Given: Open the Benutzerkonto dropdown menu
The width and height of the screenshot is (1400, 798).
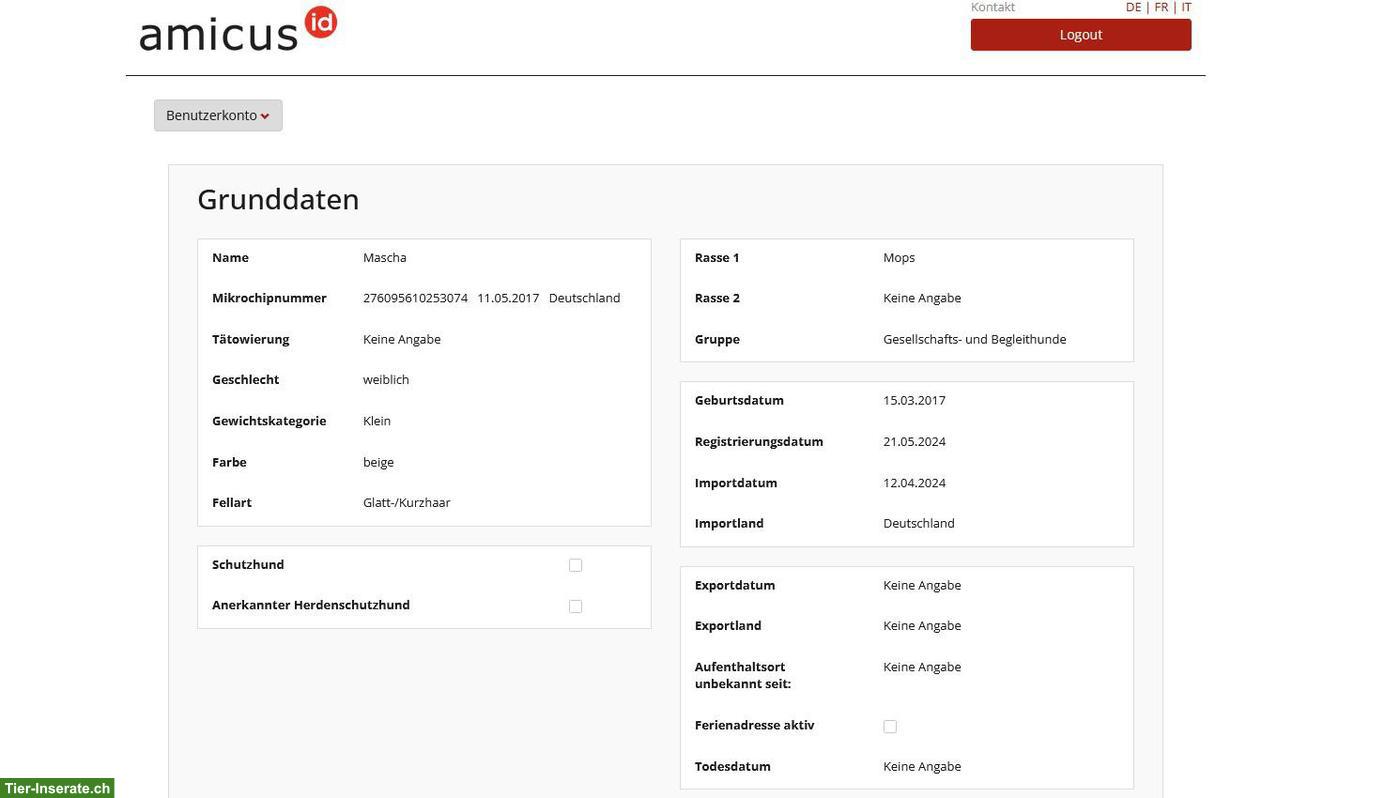Looking at the screenshot, I should coord(218,115).
